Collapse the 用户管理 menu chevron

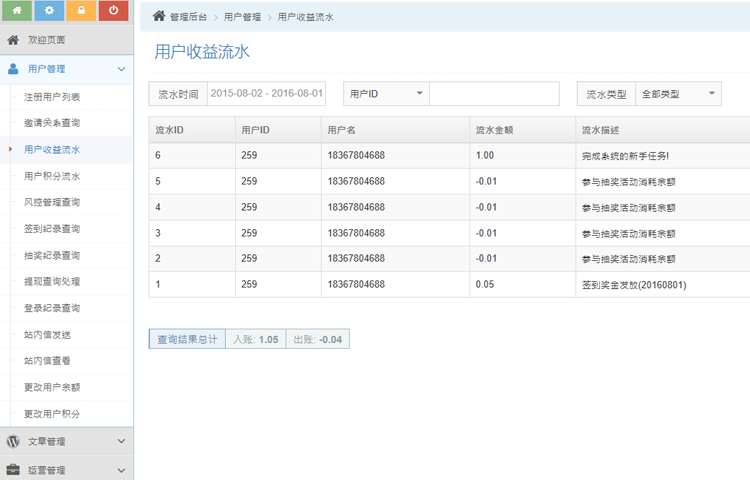pyautogui.click(x=121, y=69)
